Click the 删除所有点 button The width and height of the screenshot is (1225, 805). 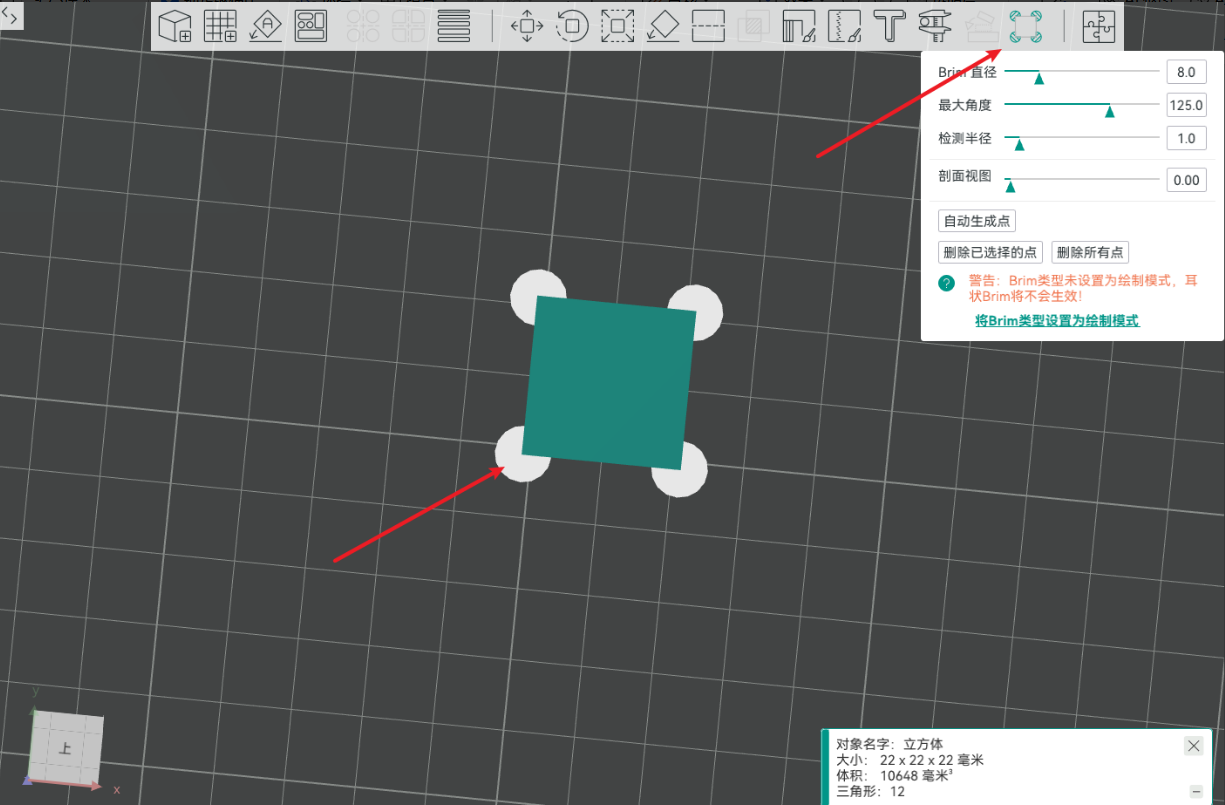tap(1090, 253)
